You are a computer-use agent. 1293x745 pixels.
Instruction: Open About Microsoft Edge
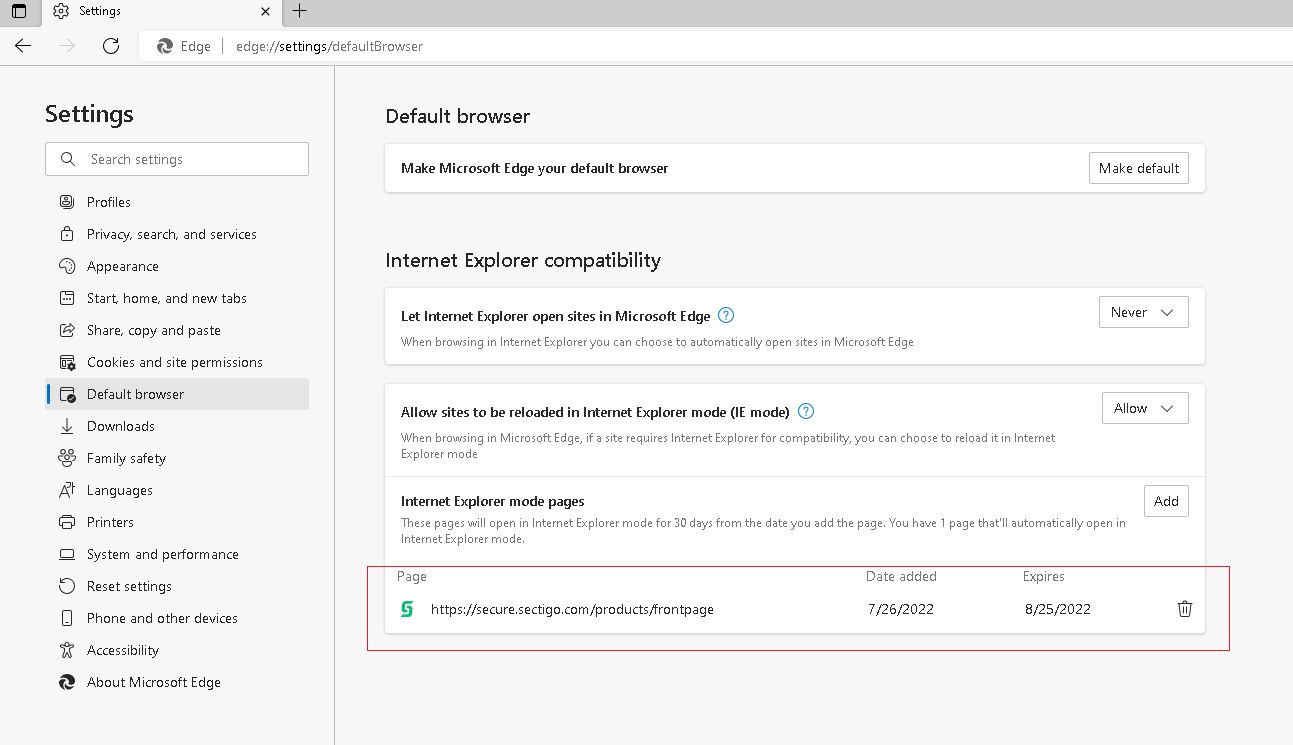pyautogui.click(x=177, y=682)
